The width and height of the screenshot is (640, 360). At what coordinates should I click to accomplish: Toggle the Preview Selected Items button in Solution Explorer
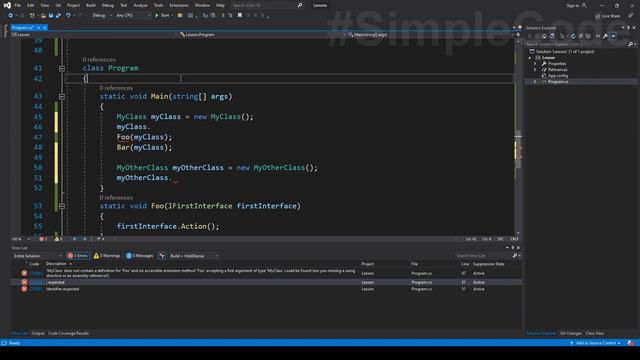(x=613, y=36)
